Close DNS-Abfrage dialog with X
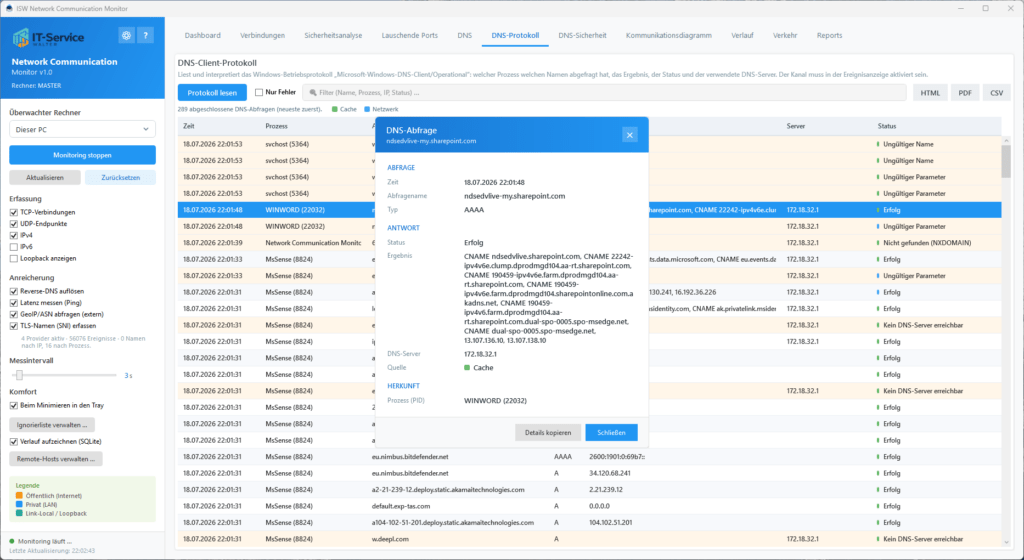Screen dimensions: 1024x560 pyautogui.click(x=630, y=135)
